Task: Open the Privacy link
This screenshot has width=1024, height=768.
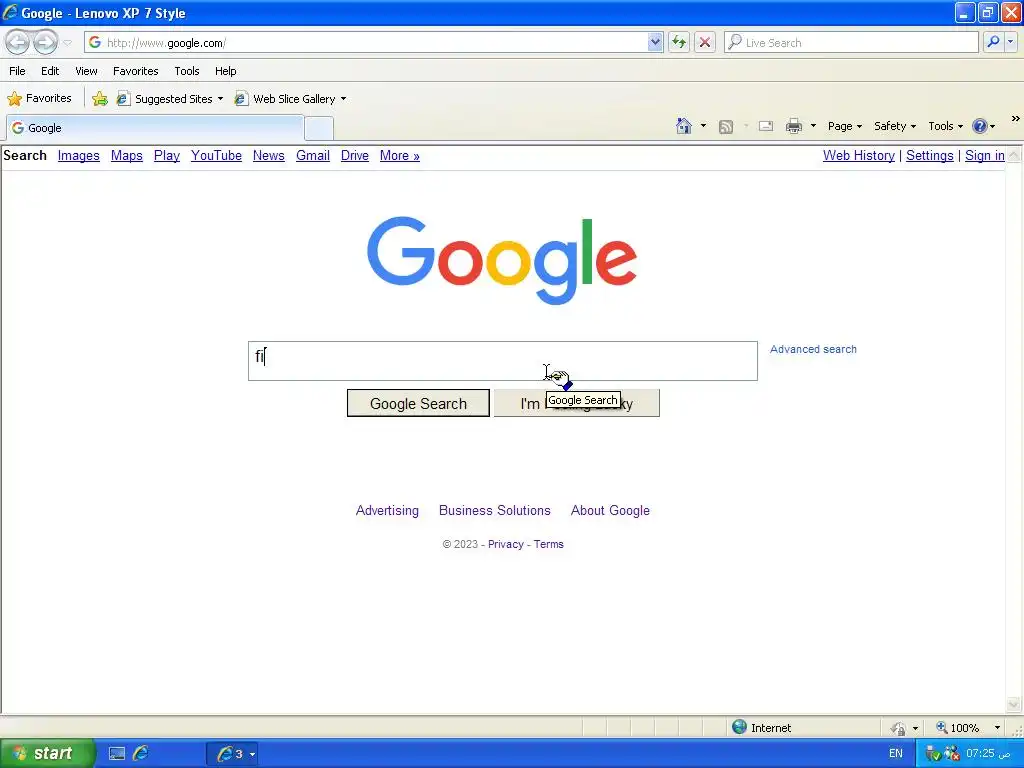Action: pyautogui.click(x=505, y=544)
